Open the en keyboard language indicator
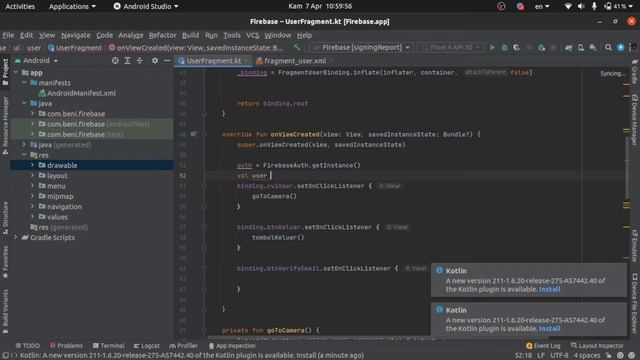Screen dimensions: 640x360 [x=542, y=6]
